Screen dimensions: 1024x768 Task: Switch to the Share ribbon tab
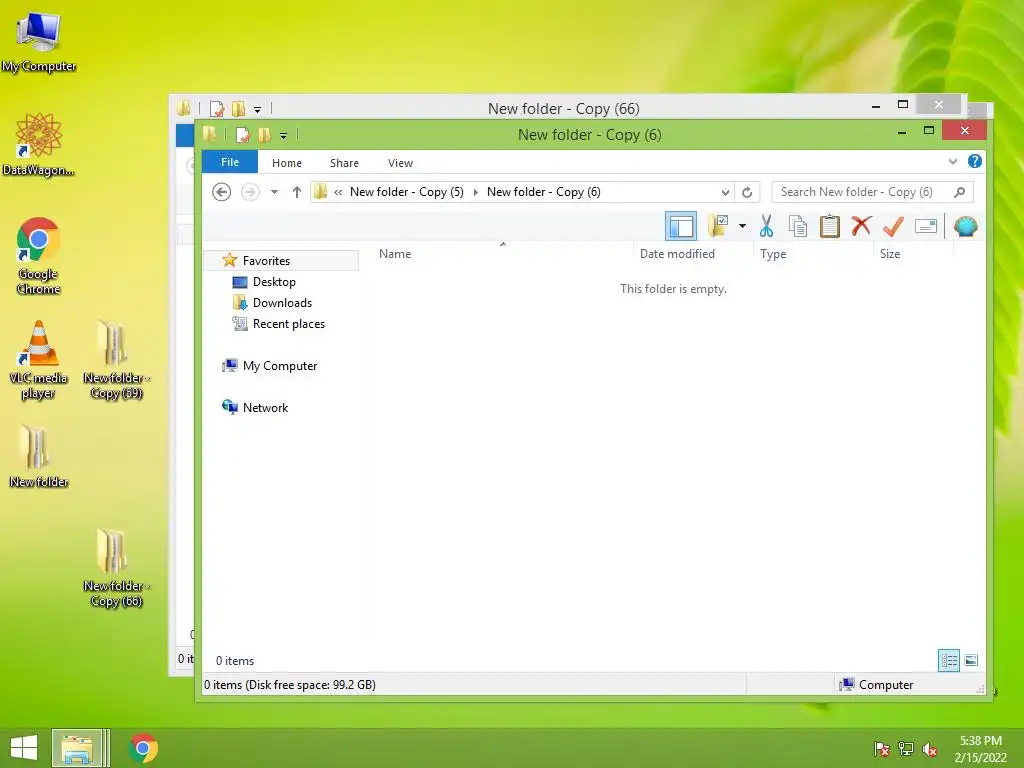point(344,163)
